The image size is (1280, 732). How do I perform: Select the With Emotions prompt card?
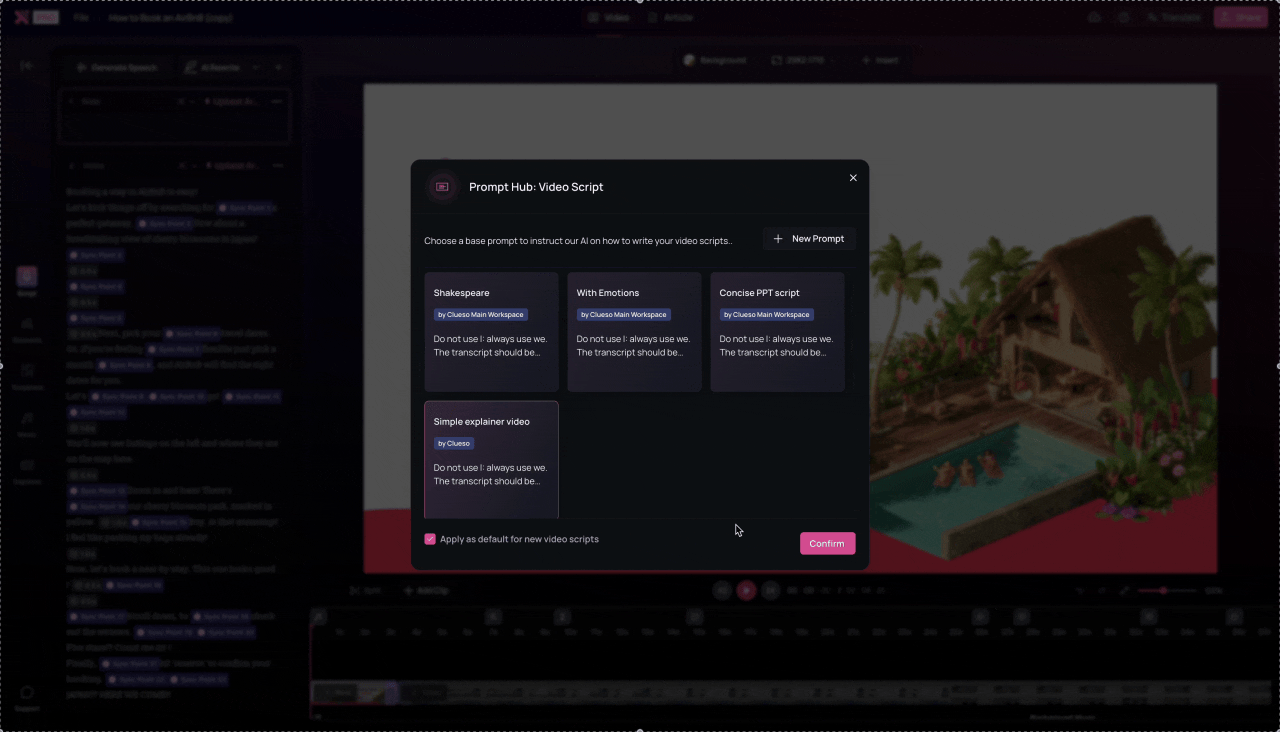click(x=634, y=332)
